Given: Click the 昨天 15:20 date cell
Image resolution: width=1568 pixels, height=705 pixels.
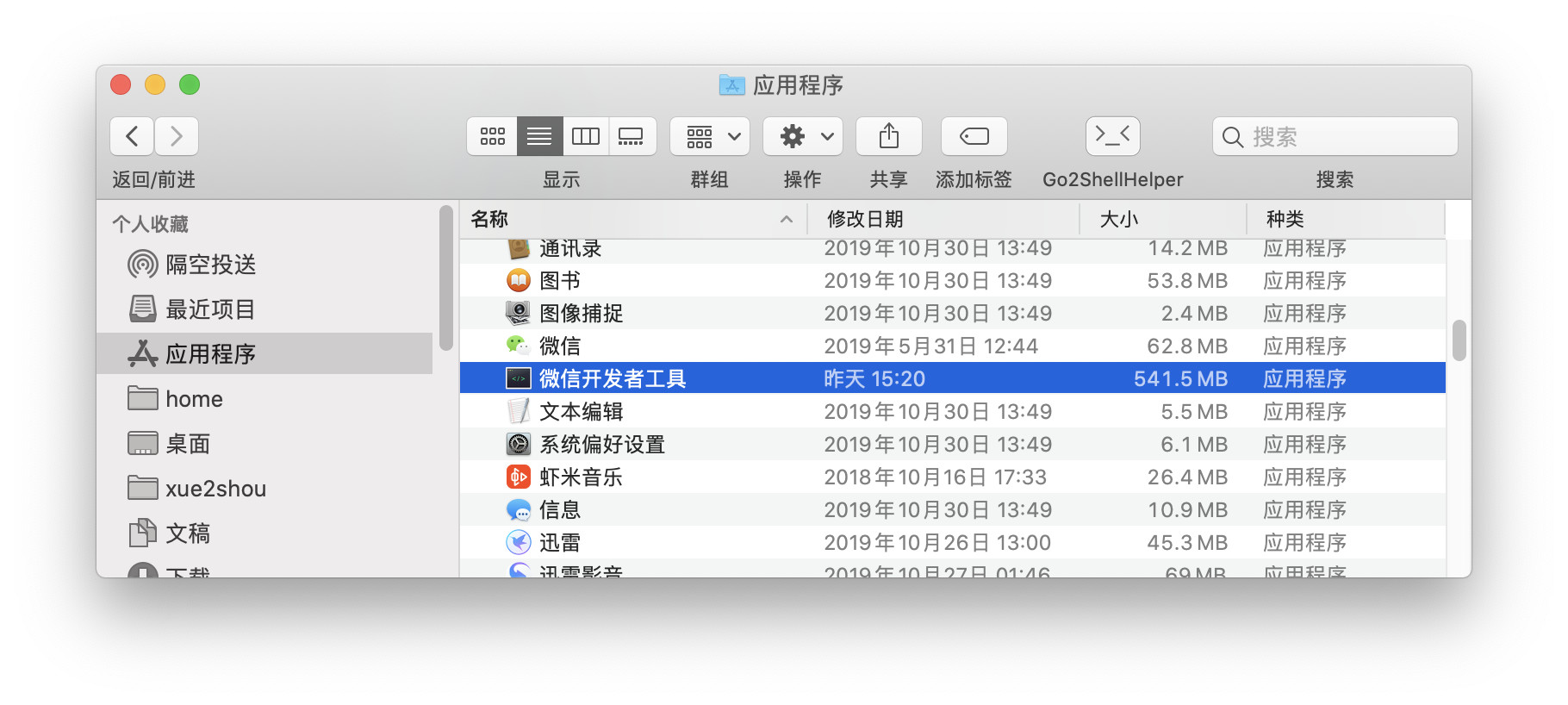Looking at the screenshot, I should click(874, 378).
